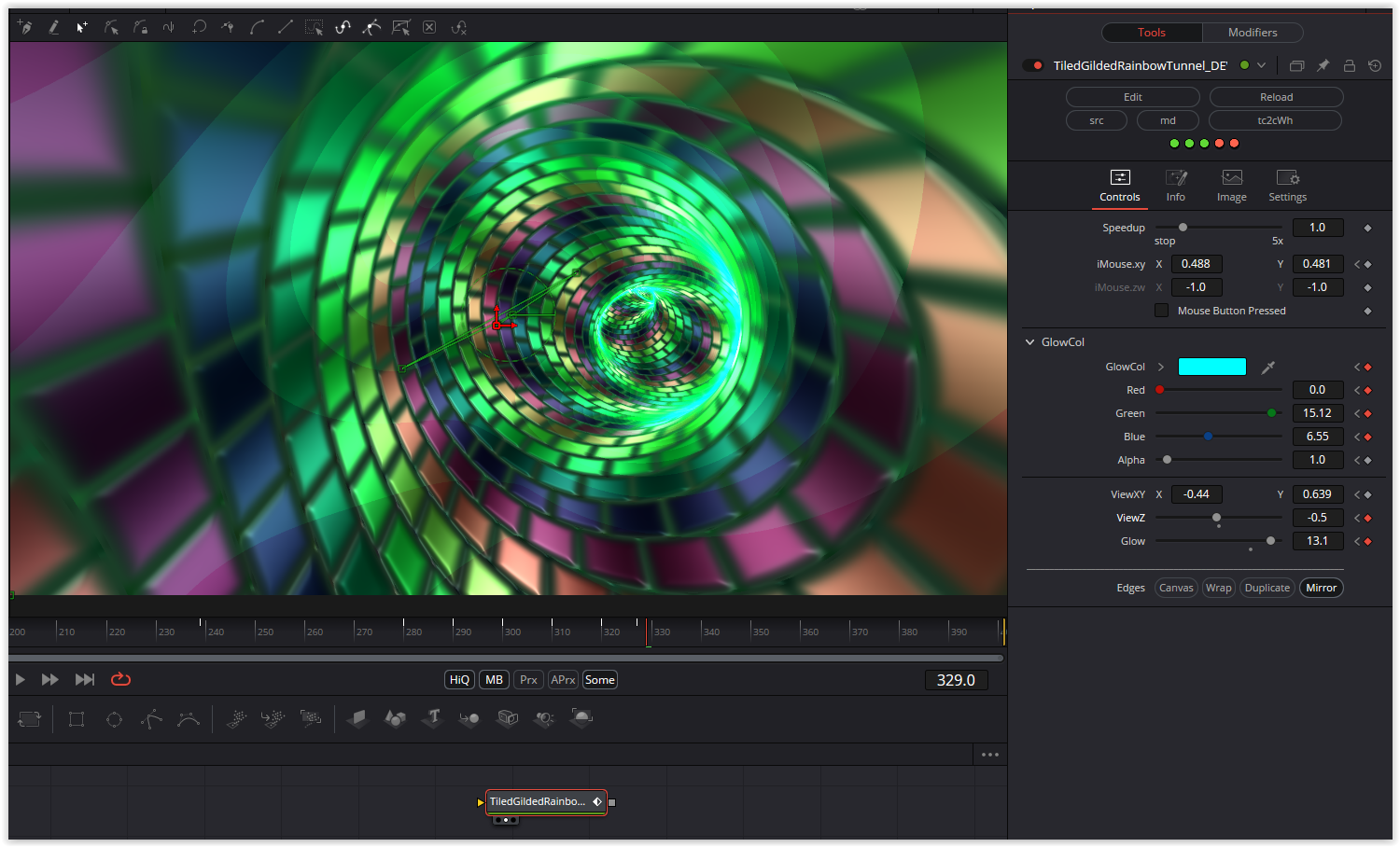Check the Mouse Button Pressed checkbox
The image size is (1400, 847).
tap(1161, 311)
